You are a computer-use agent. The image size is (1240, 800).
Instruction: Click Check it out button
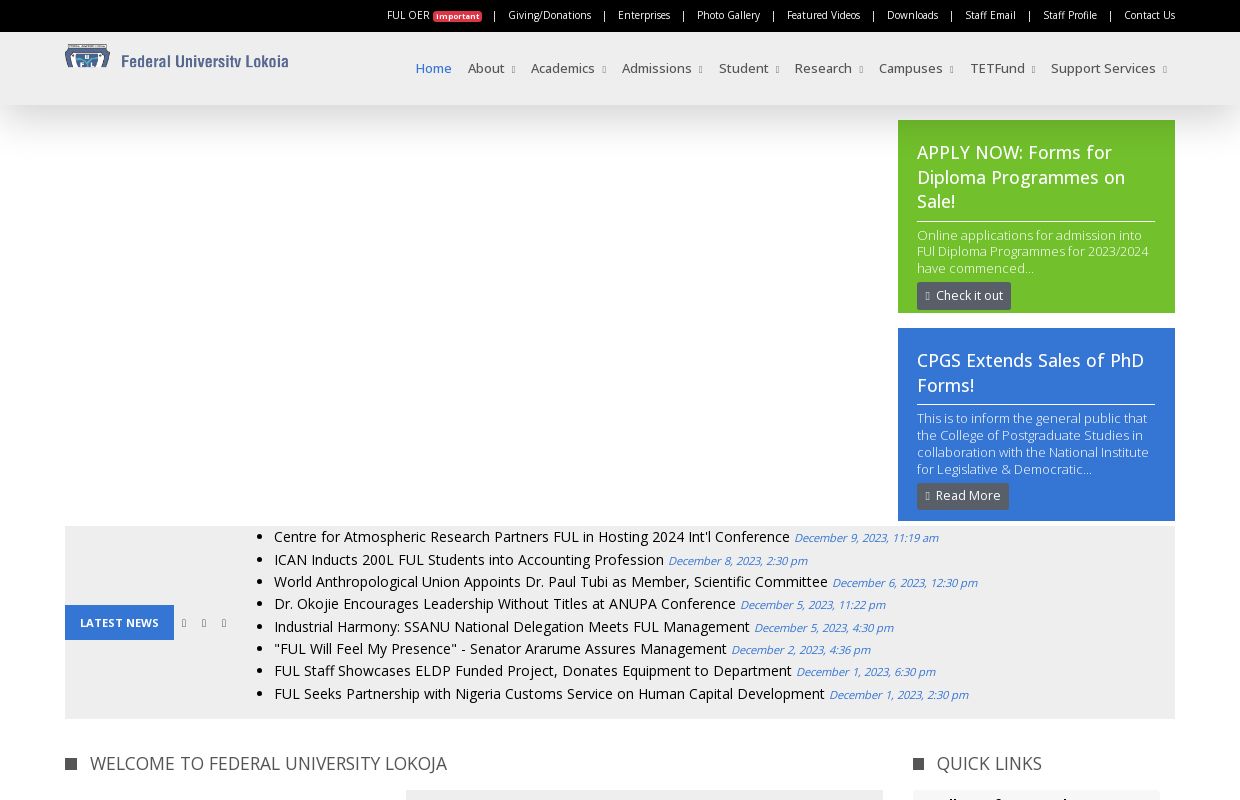pos(964,296)
